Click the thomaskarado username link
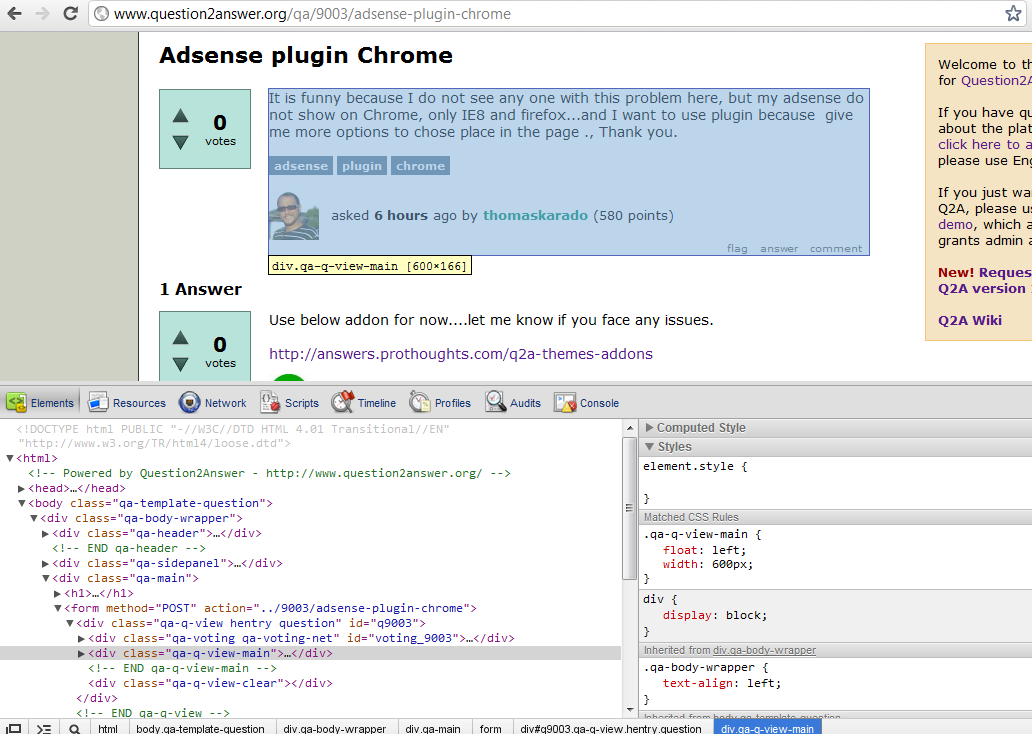Screen dimensions: 1032x734 [x=535, y=215]
